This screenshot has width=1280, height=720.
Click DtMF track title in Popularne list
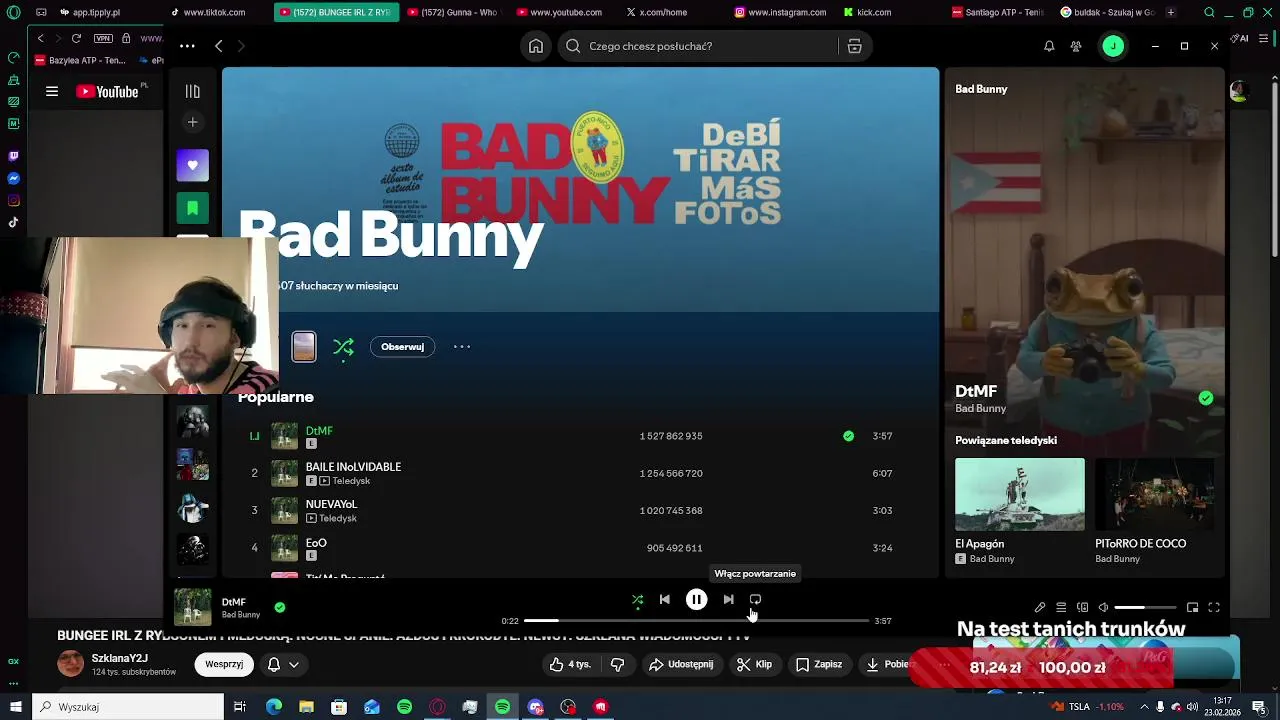click(x=319, y=431)
